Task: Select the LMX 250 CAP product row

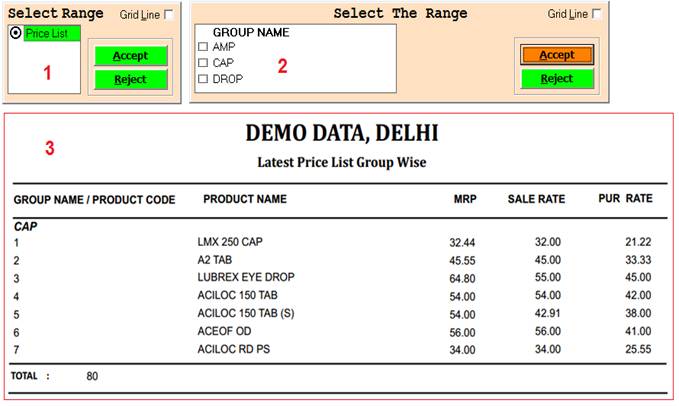Action: click(230, 242)
